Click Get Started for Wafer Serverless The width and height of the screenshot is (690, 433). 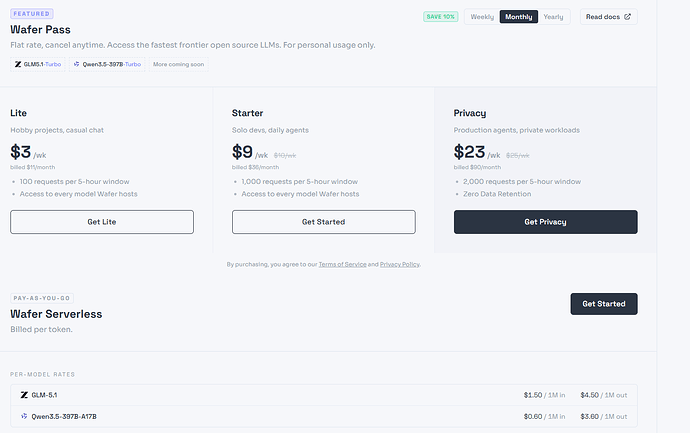point(604,304)
